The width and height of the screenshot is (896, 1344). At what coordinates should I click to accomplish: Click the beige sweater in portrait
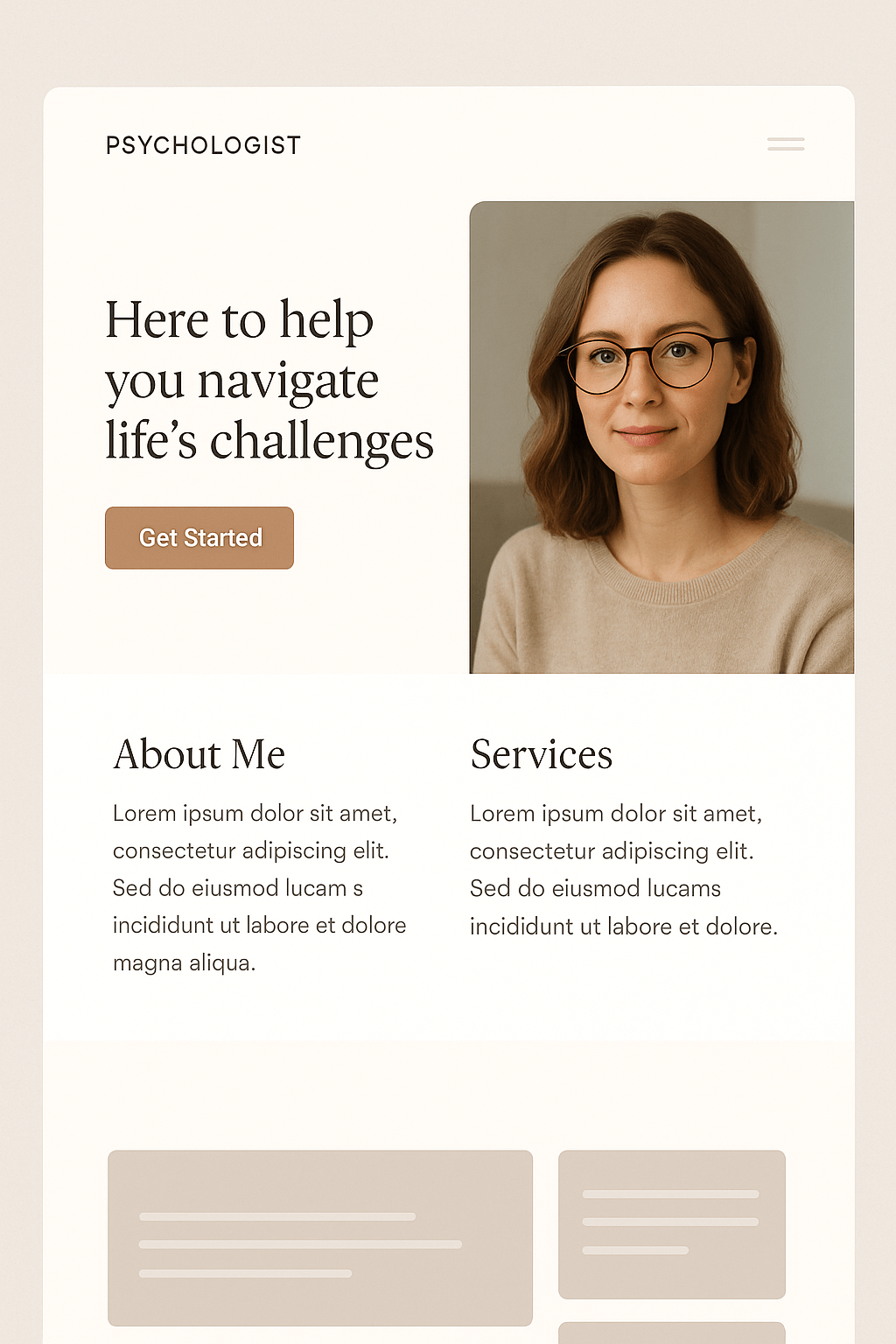tap(663, 604)
